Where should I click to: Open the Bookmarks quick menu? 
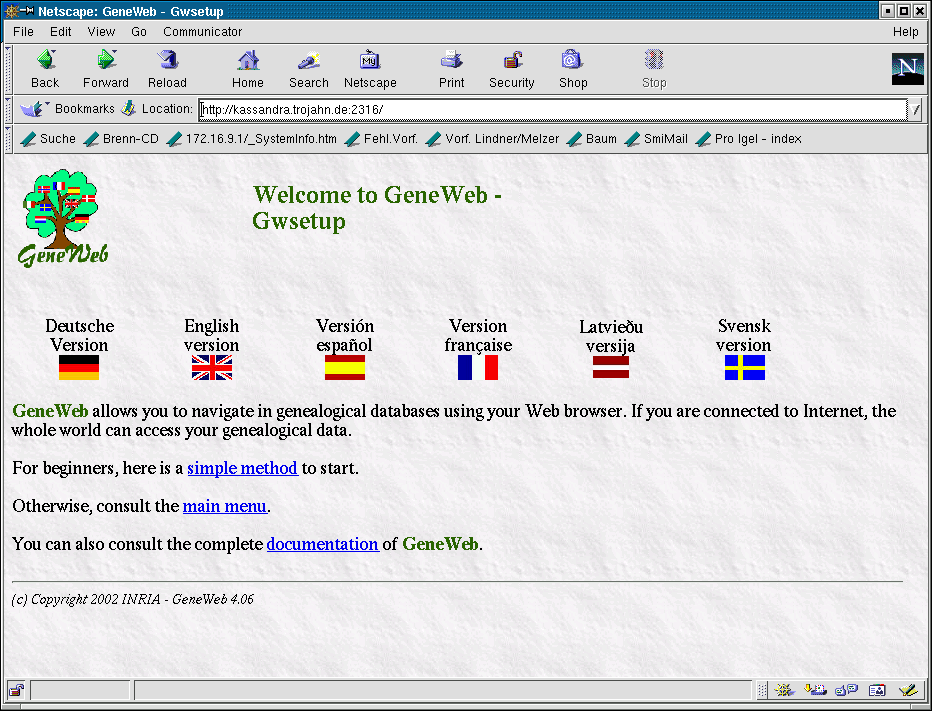pos(67,109)
